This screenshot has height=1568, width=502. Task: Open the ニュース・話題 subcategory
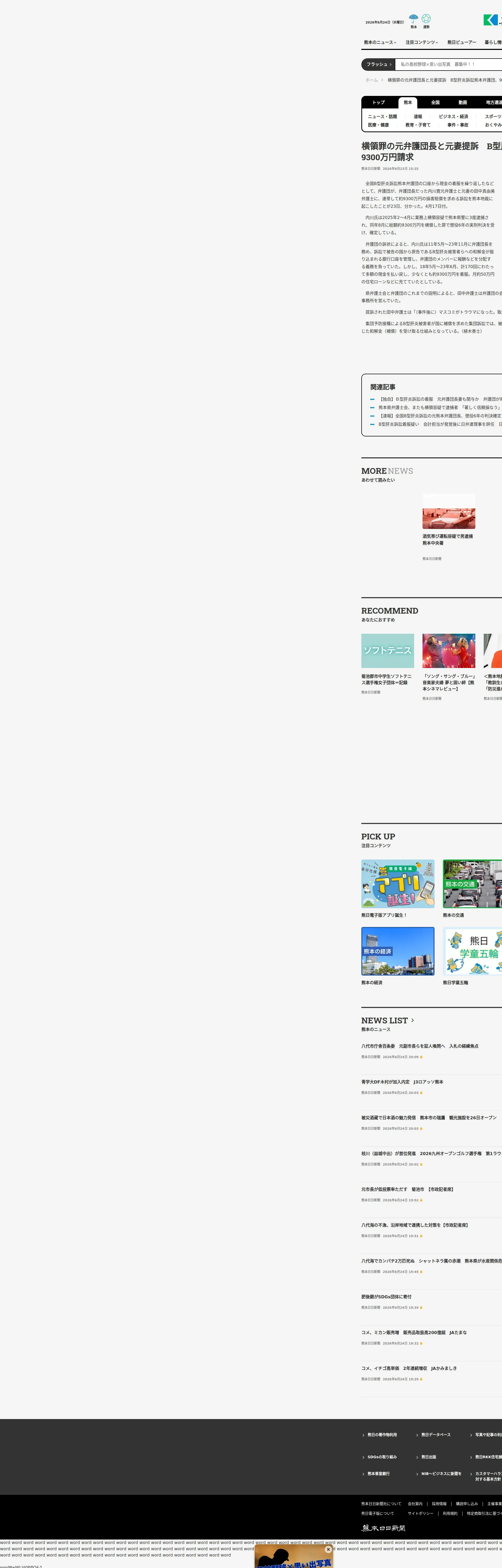(x=383, y=117)
